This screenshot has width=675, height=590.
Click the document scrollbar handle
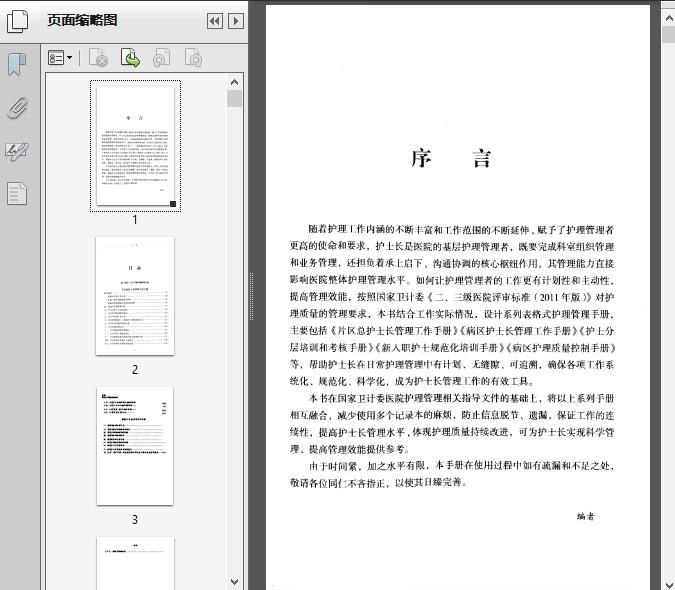(669, 34)
